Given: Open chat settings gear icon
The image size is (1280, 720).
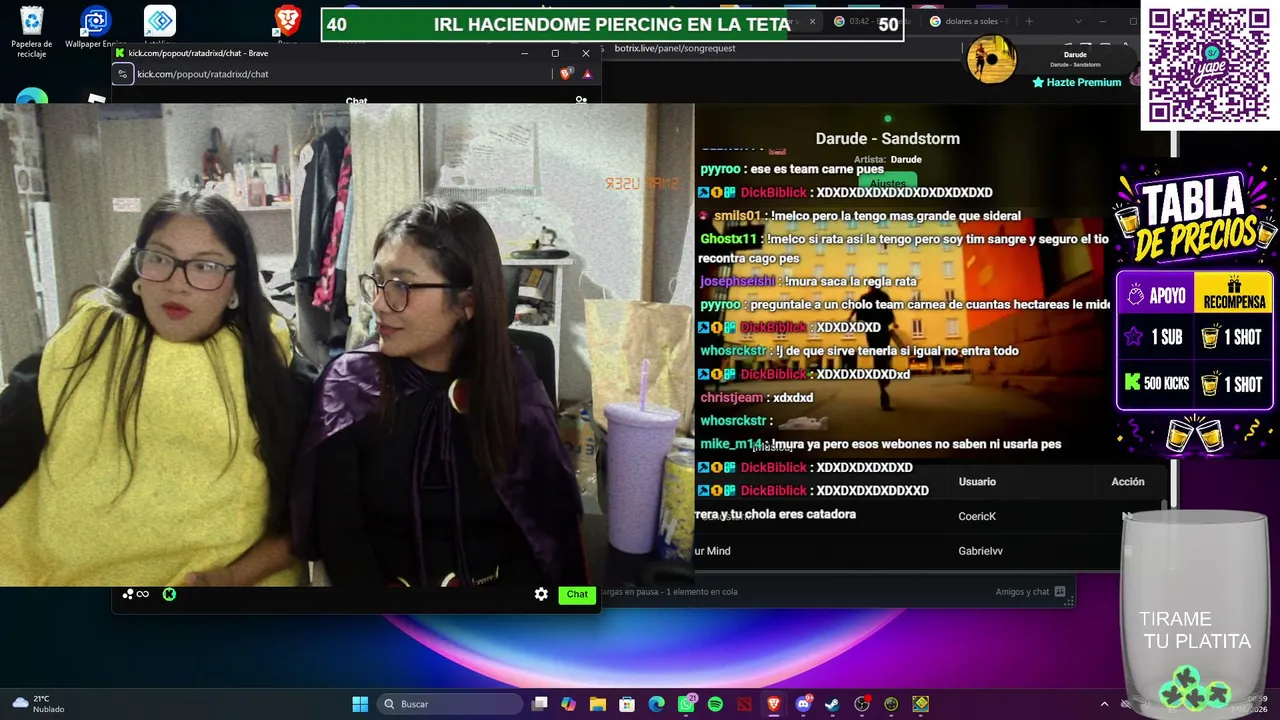Looking at the screenshot, I should [x=541, y=594].
